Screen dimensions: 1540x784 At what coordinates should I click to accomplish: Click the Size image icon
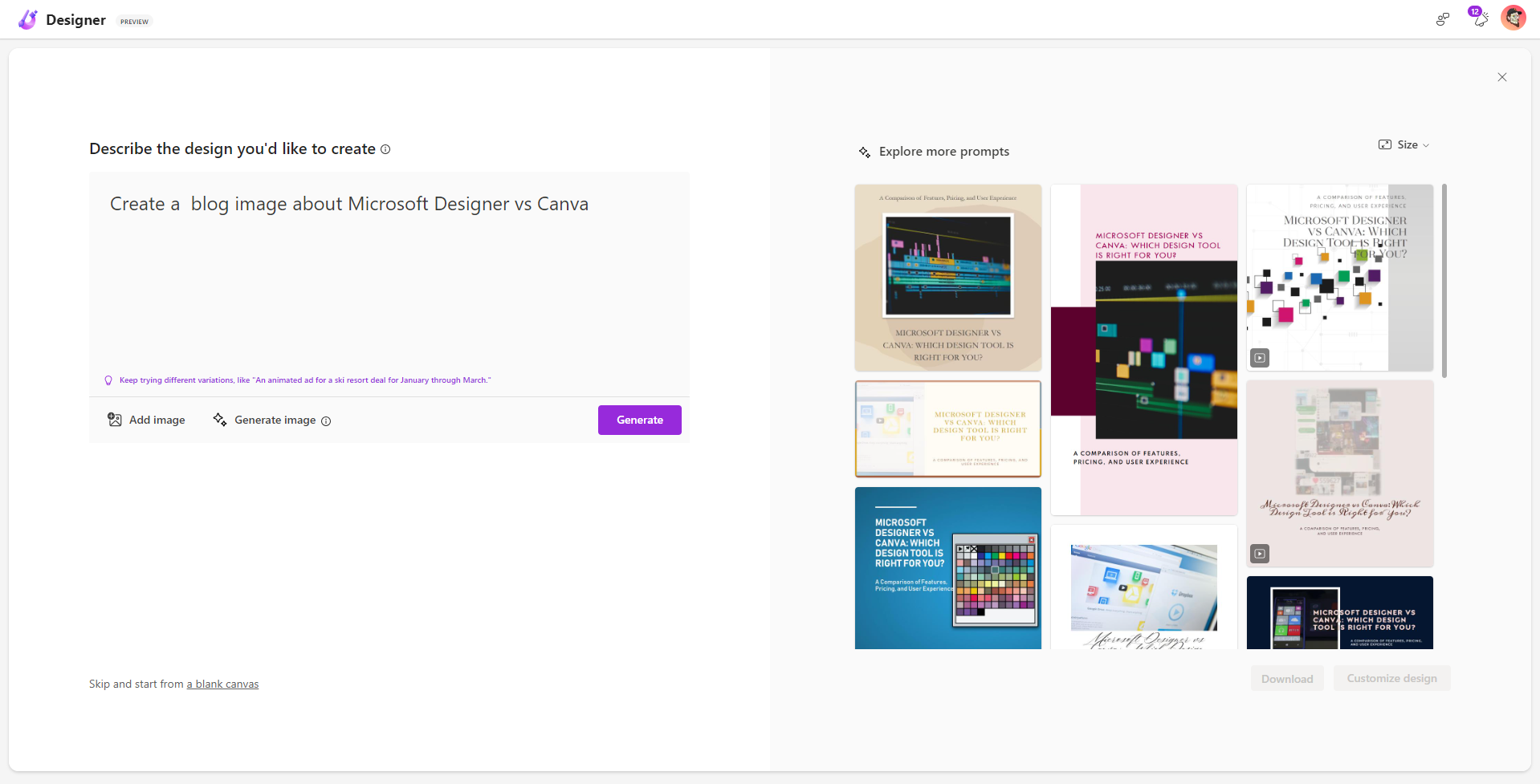[1385, 145]
